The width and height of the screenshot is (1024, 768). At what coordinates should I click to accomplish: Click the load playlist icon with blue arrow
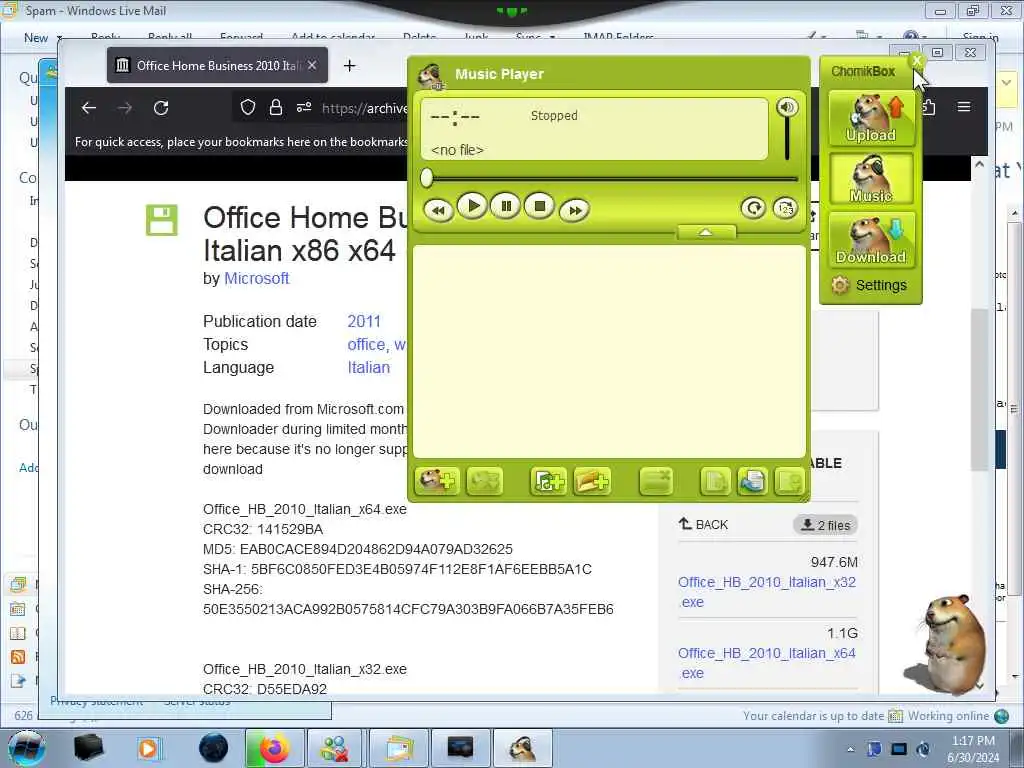[752, 482]
